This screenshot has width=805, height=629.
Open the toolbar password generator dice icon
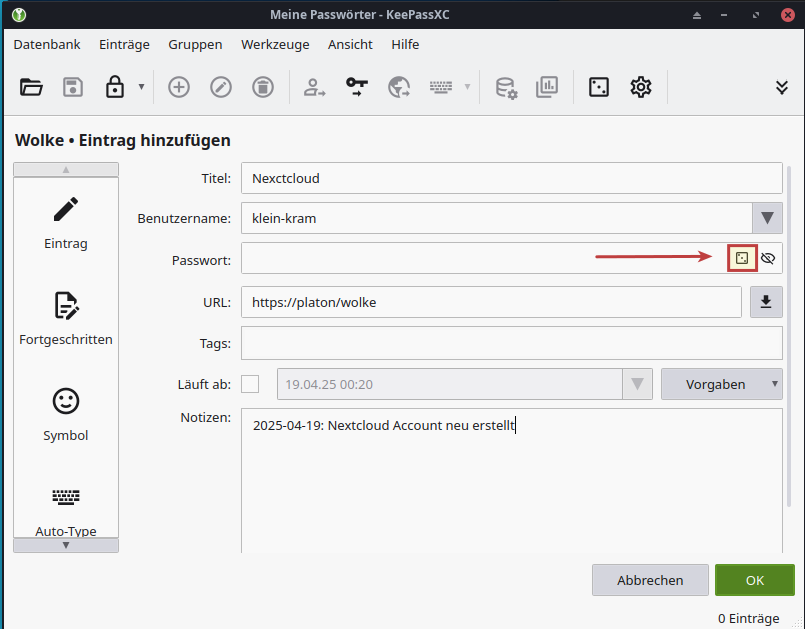click(598, 87)
